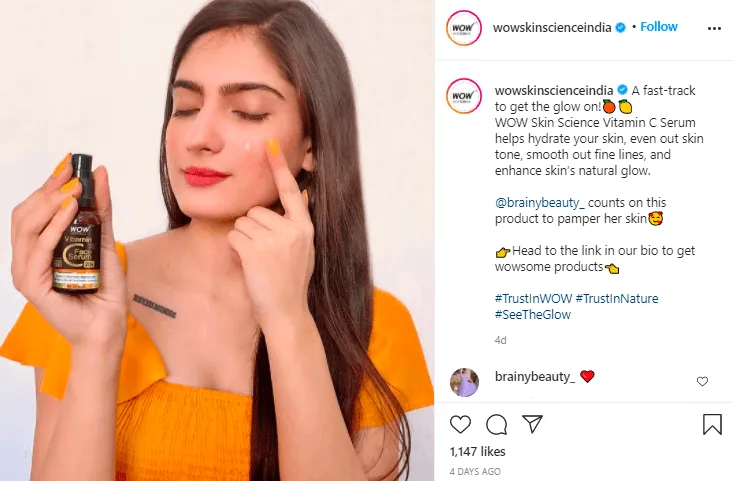The height and width of the screenshot is (481, 733).
Task: Open WOW avatar beside the caption
Action: (x=463, y=96)
